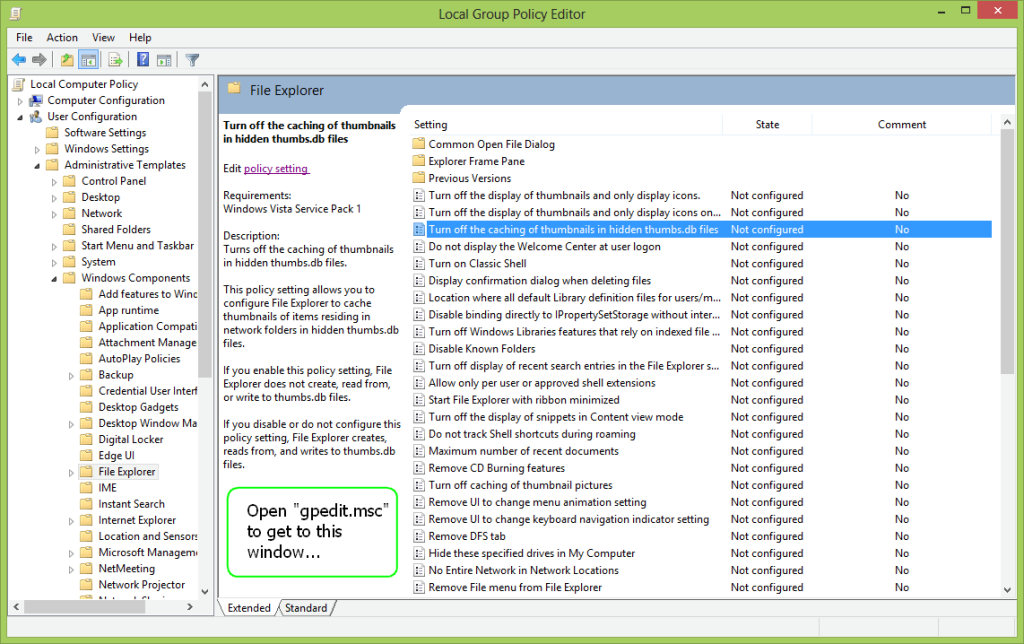1024x644 pixels.
Task: Toggle the Show/Hide Action Pane icon
Action: [164, 60]
